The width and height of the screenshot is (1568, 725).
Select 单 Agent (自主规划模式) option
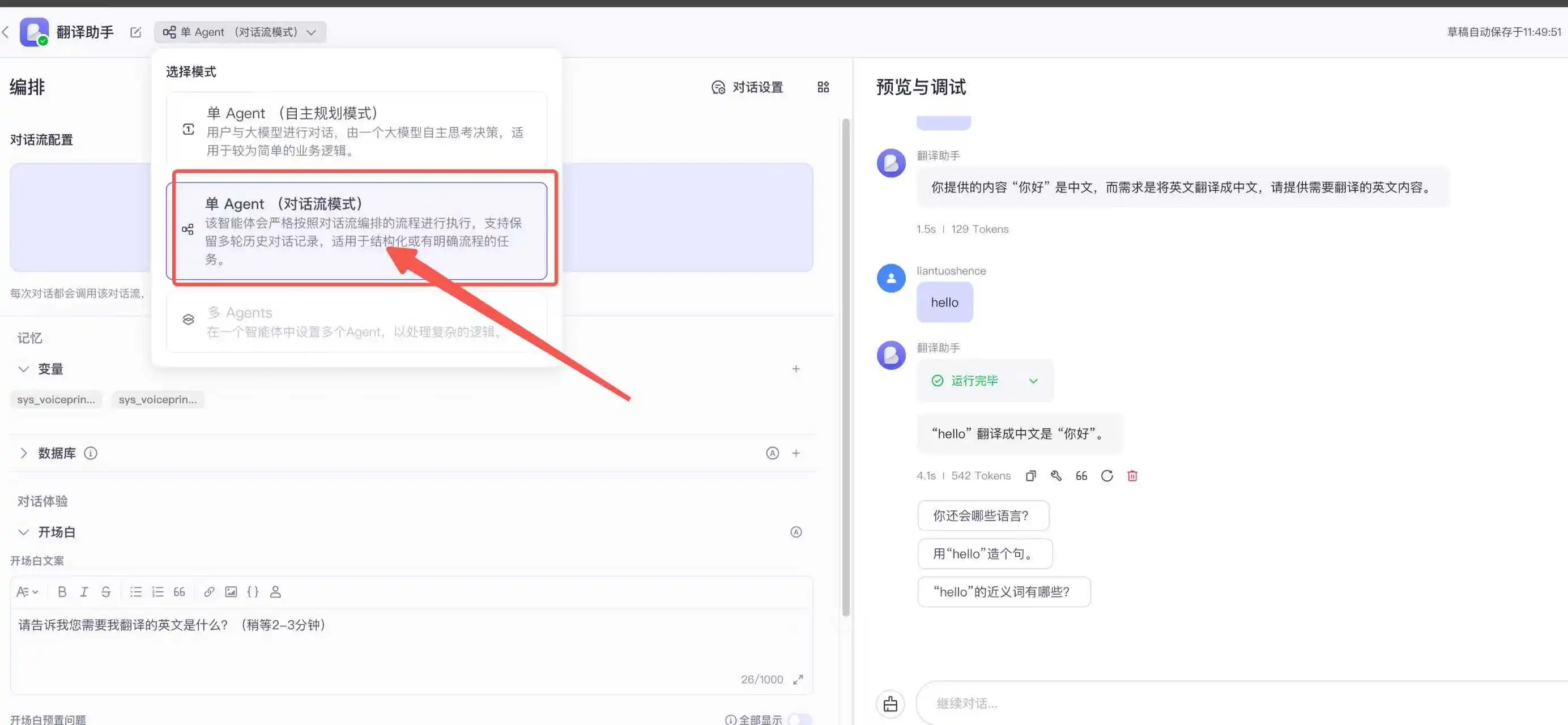coord(356,130)
